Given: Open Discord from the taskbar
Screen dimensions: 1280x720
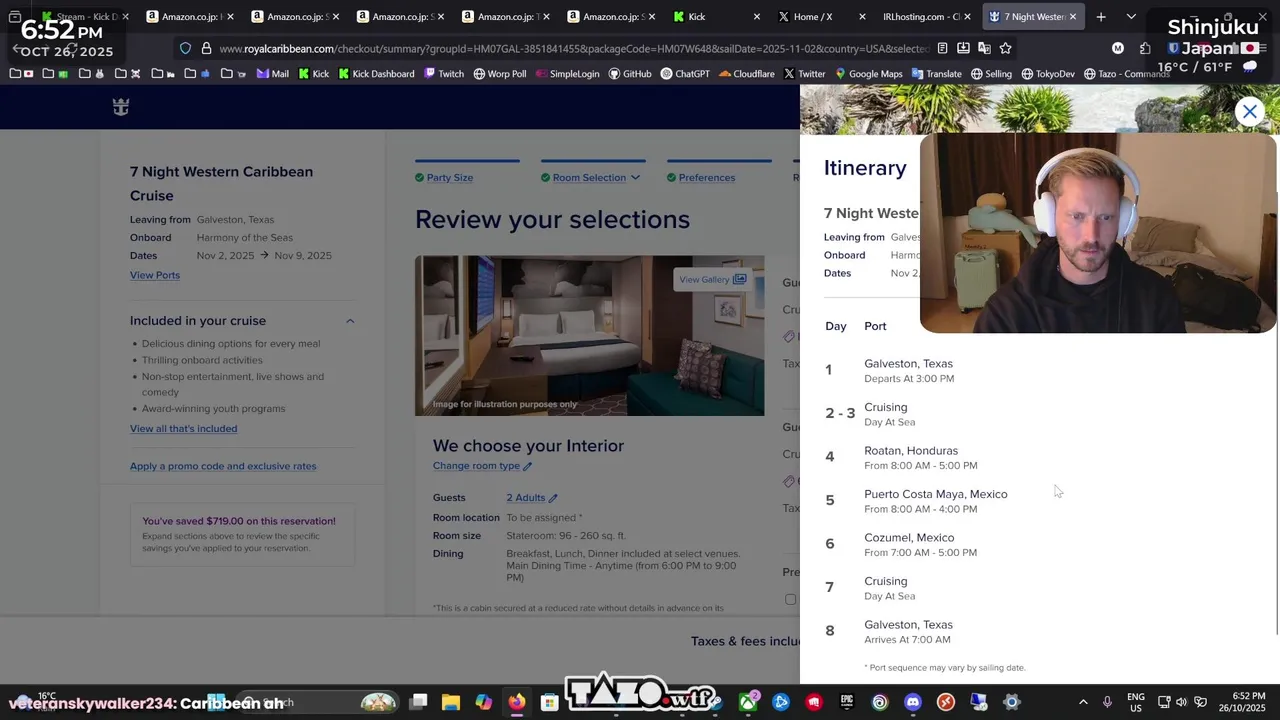Looking at the screenshot, I should (913, 702).
